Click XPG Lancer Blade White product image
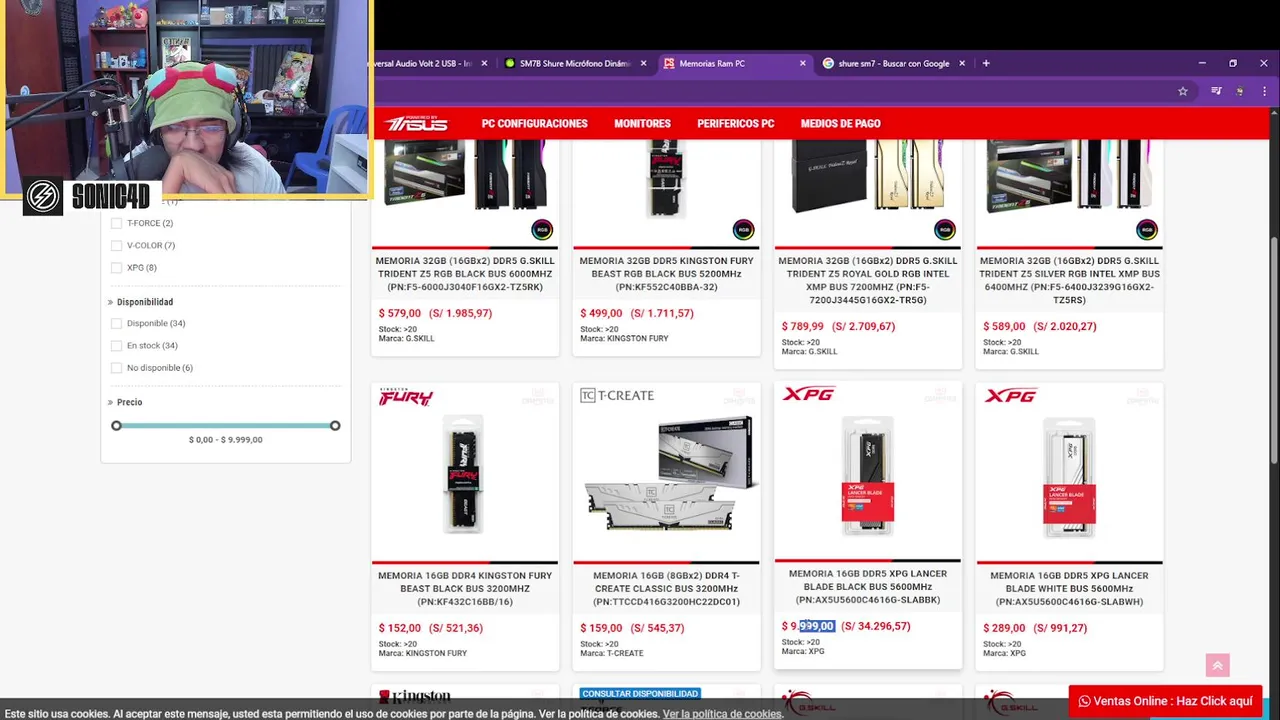This screenshot has height=720, width=1280. [1069, 478]
